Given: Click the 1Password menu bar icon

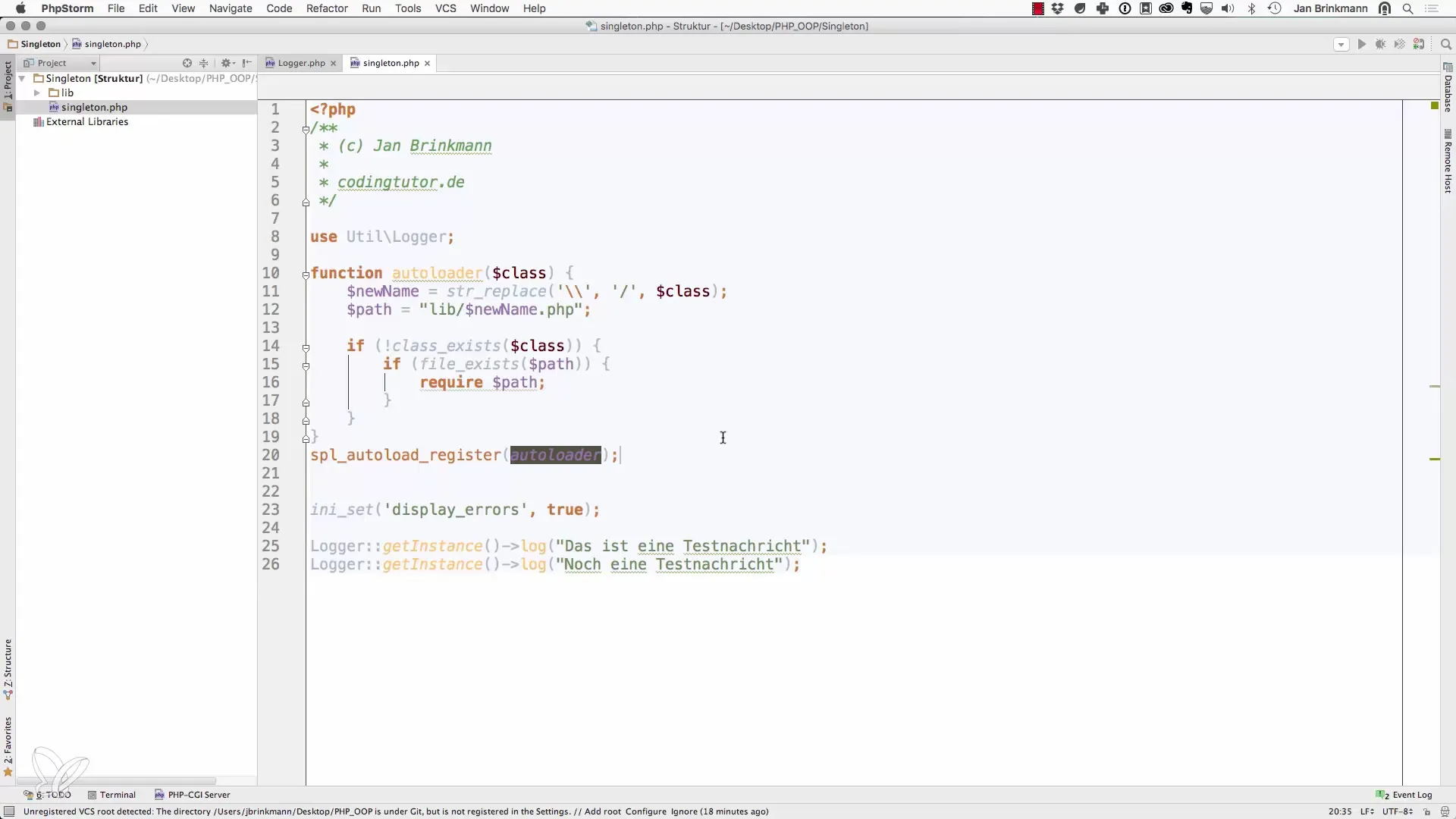Looking at the screenshot, I should tap(1125, 8).
